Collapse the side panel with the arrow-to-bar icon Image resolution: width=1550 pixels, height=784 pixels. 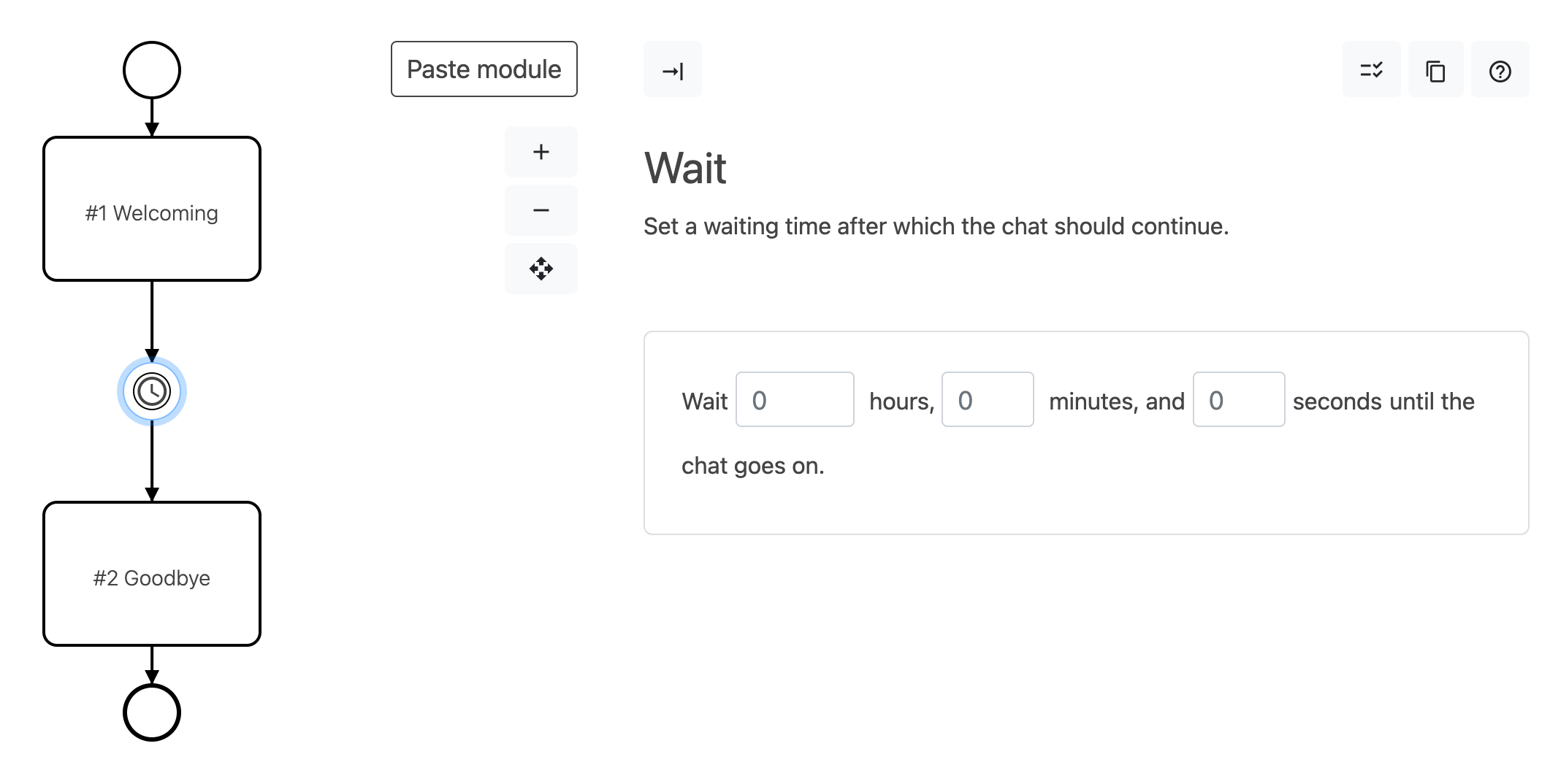tap(672, 70)
